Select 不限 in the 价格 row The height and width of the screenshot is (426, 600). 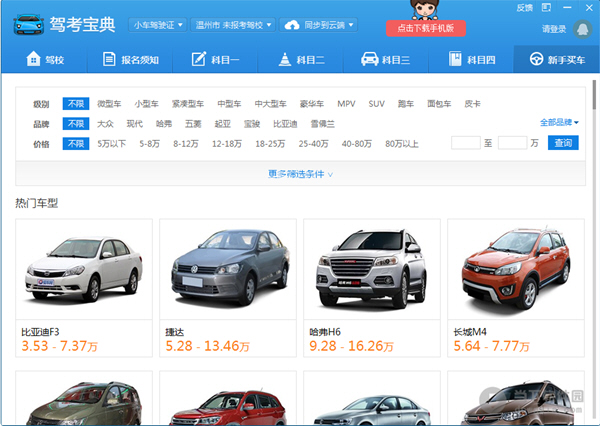[x=76, y=144]
